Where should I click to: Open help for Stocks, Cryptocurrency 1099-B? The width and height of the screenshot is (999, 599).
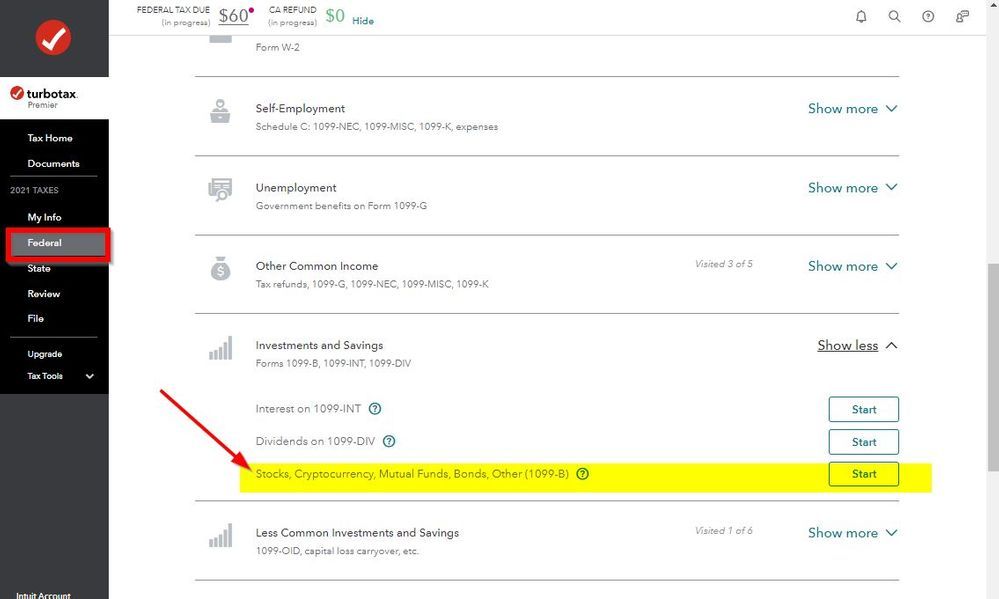point(582,473)
